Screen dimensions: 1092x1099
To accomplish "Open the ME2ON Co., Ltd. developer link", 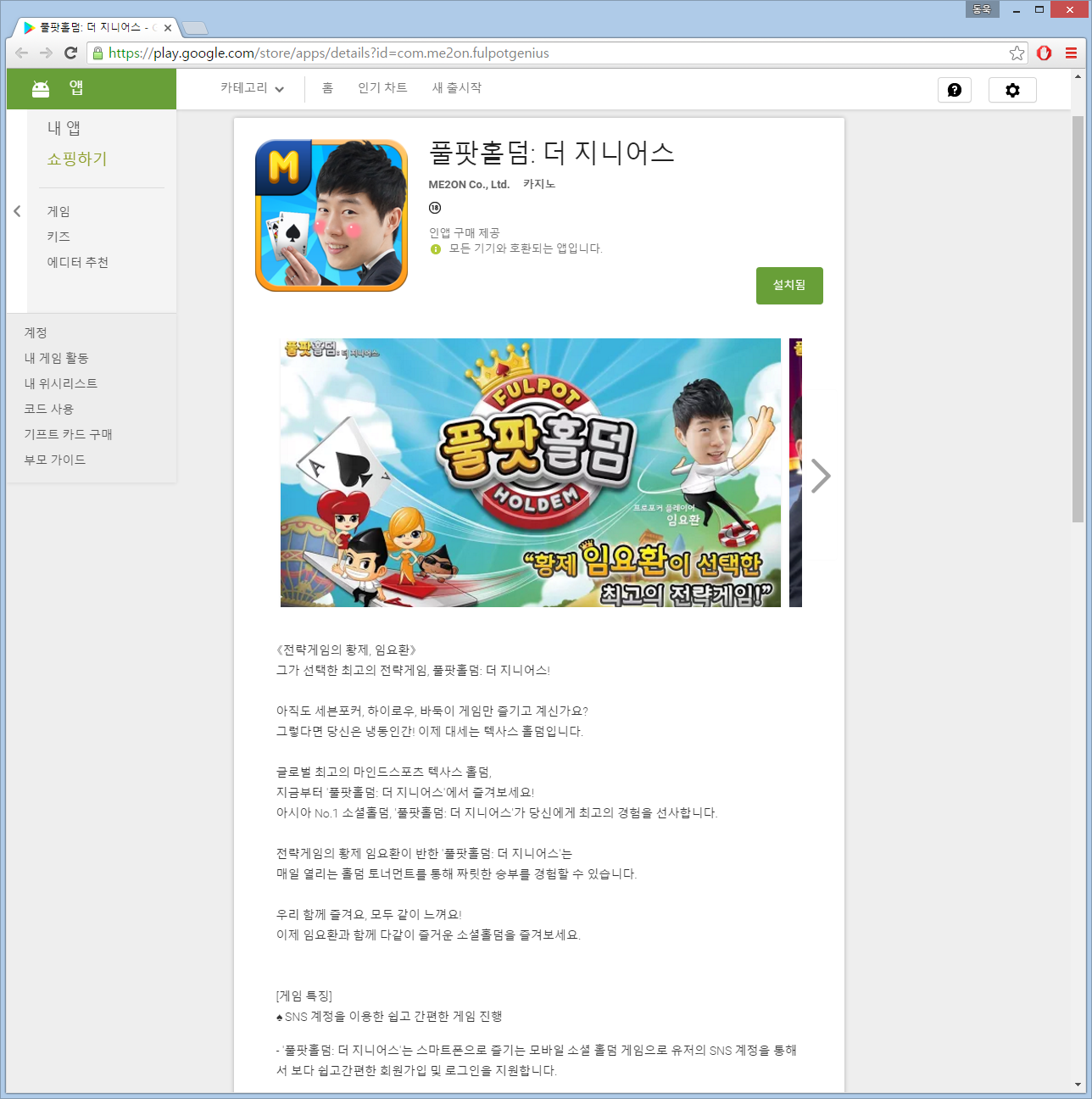I will click(x=469, y=185).
